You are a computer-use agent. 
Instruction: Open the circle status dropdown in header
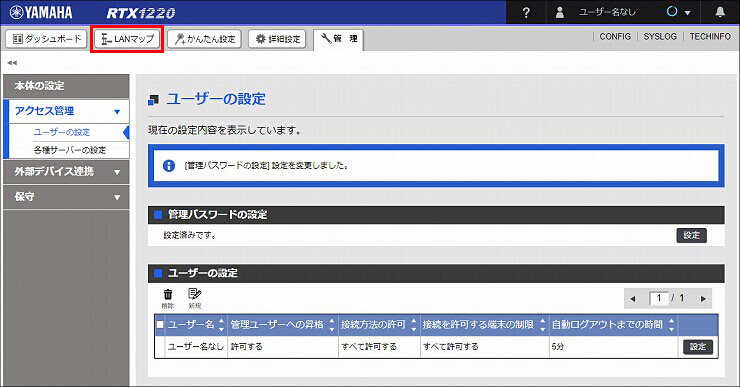coord(678,12)
